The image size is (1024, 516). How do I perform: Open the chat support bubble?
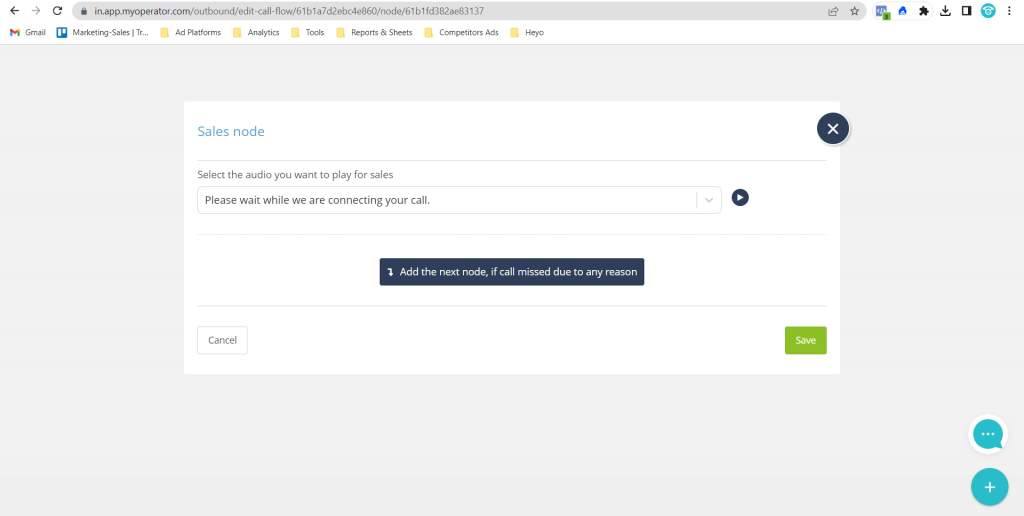(x=988, y=434)
